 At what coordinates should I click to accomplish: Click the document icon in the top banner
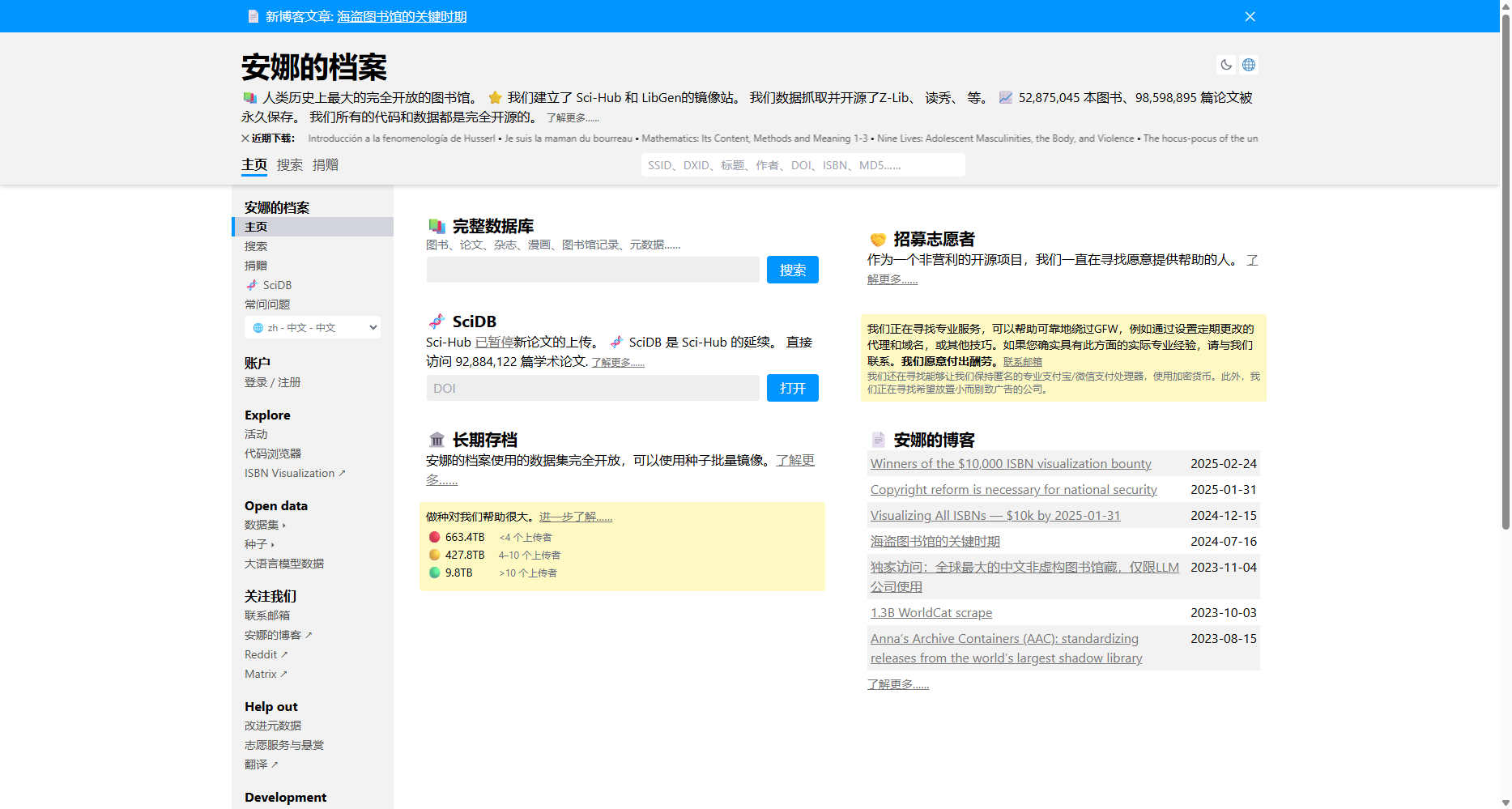point(253,16)
